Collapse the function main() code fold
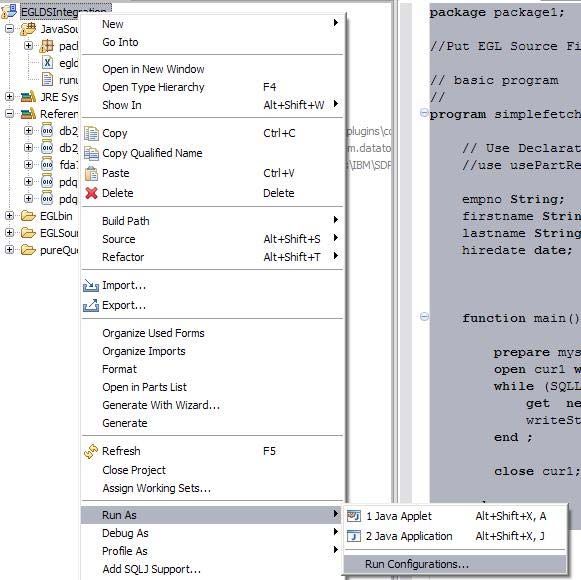This screenshot has width=581, height=580. 425,316
